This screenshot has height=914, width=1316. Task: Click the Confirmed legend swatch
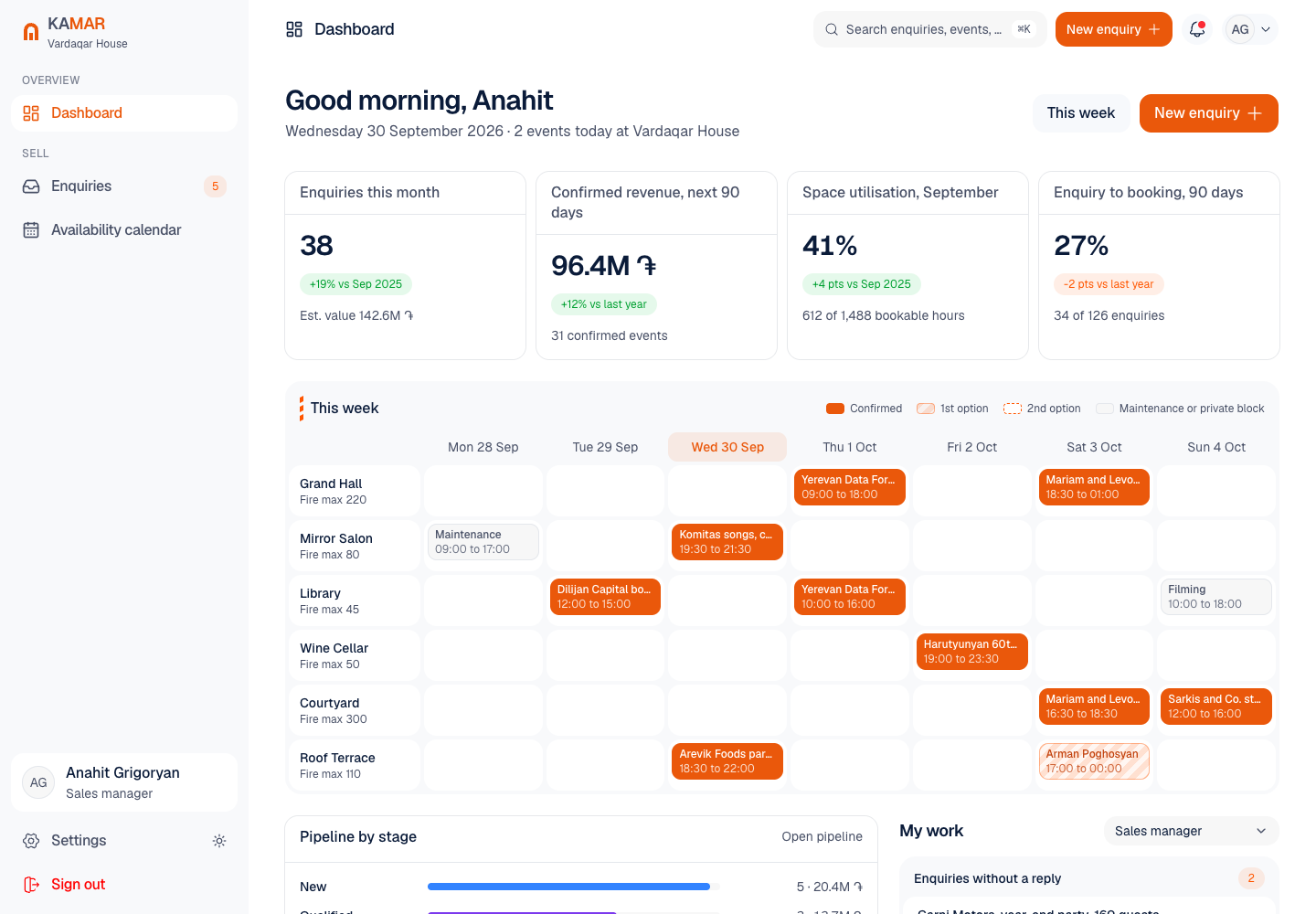[x=835, y=409]
